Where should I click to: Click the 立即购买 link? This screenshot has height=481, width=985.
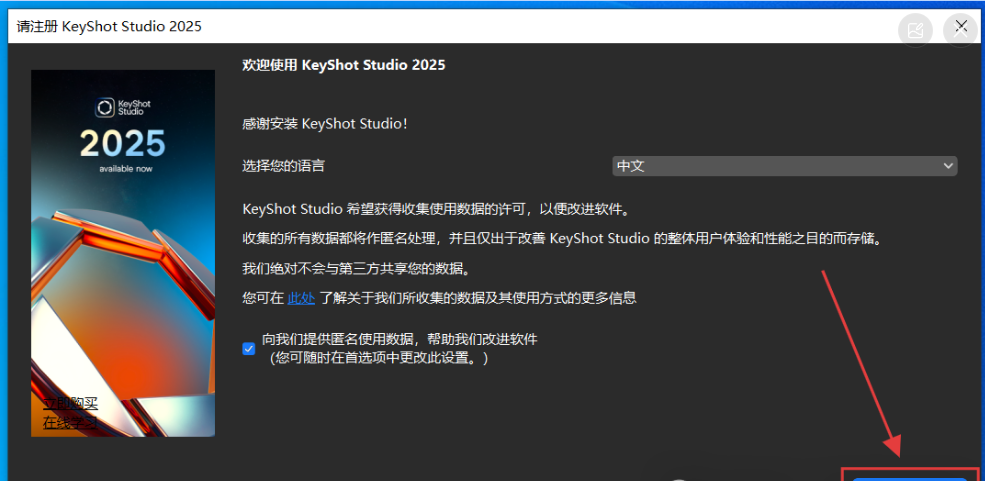tap(70, 403)
